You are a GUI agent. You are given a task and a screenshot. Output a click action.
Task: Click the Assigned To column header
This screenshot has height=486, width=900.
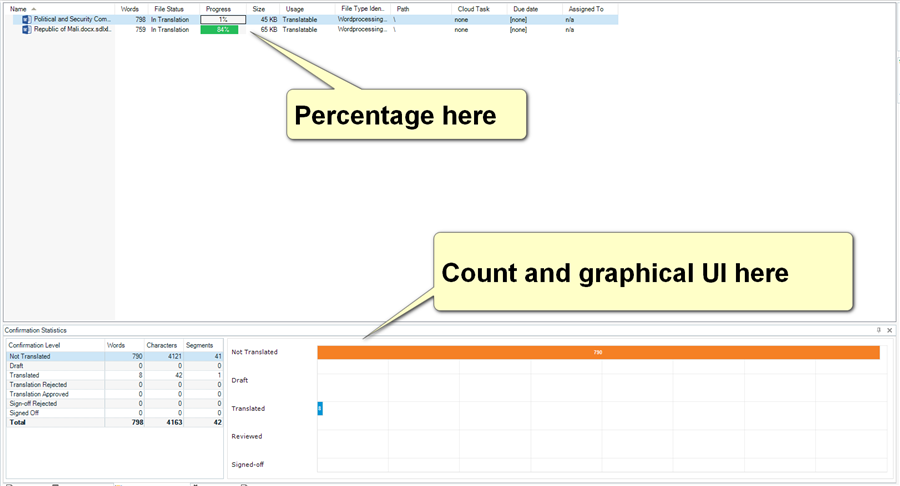[x=586, y=9]
